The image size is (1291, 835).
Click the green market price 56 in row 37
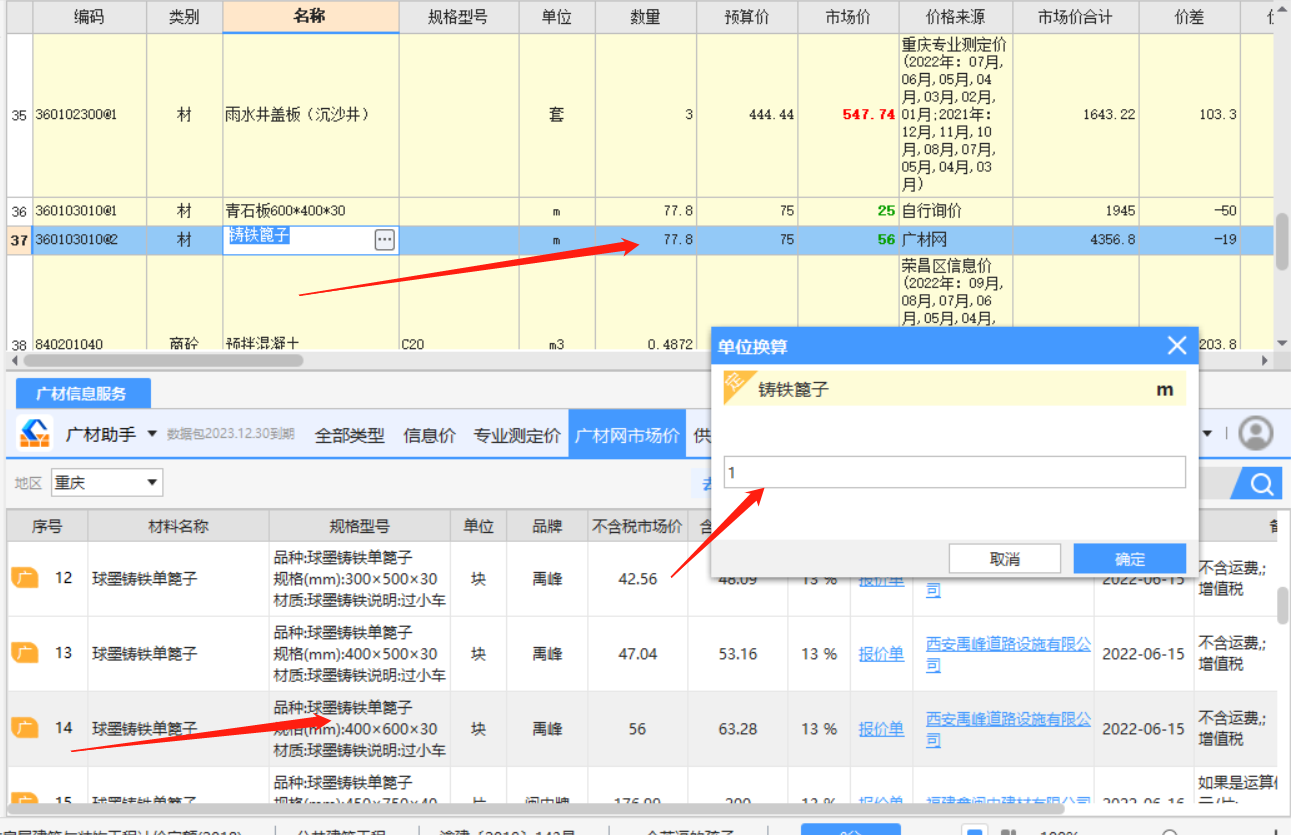coord(886,240)
